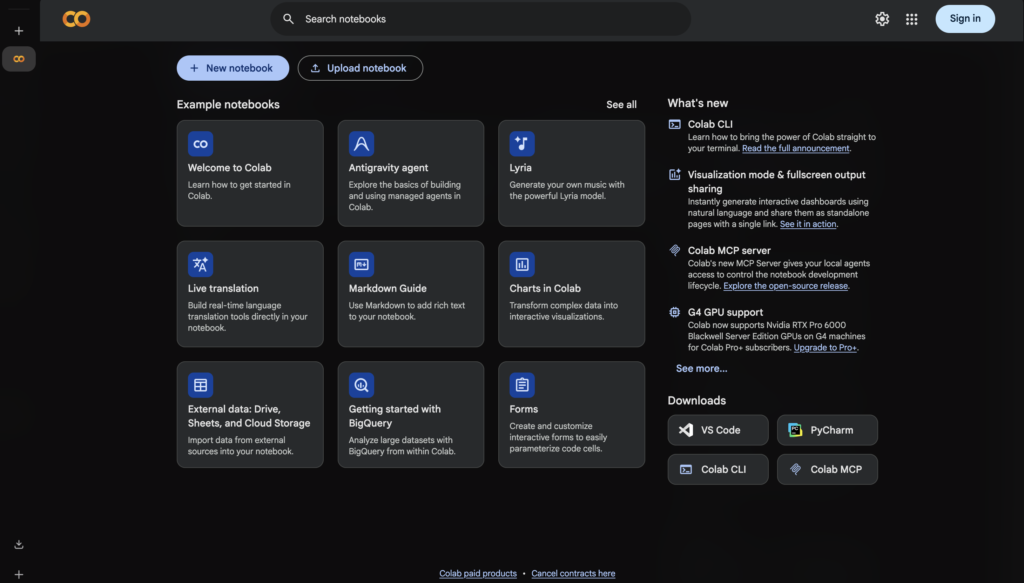Click Upload notebook button
Screen dimensions: 1024x583
tap(360, 68)
